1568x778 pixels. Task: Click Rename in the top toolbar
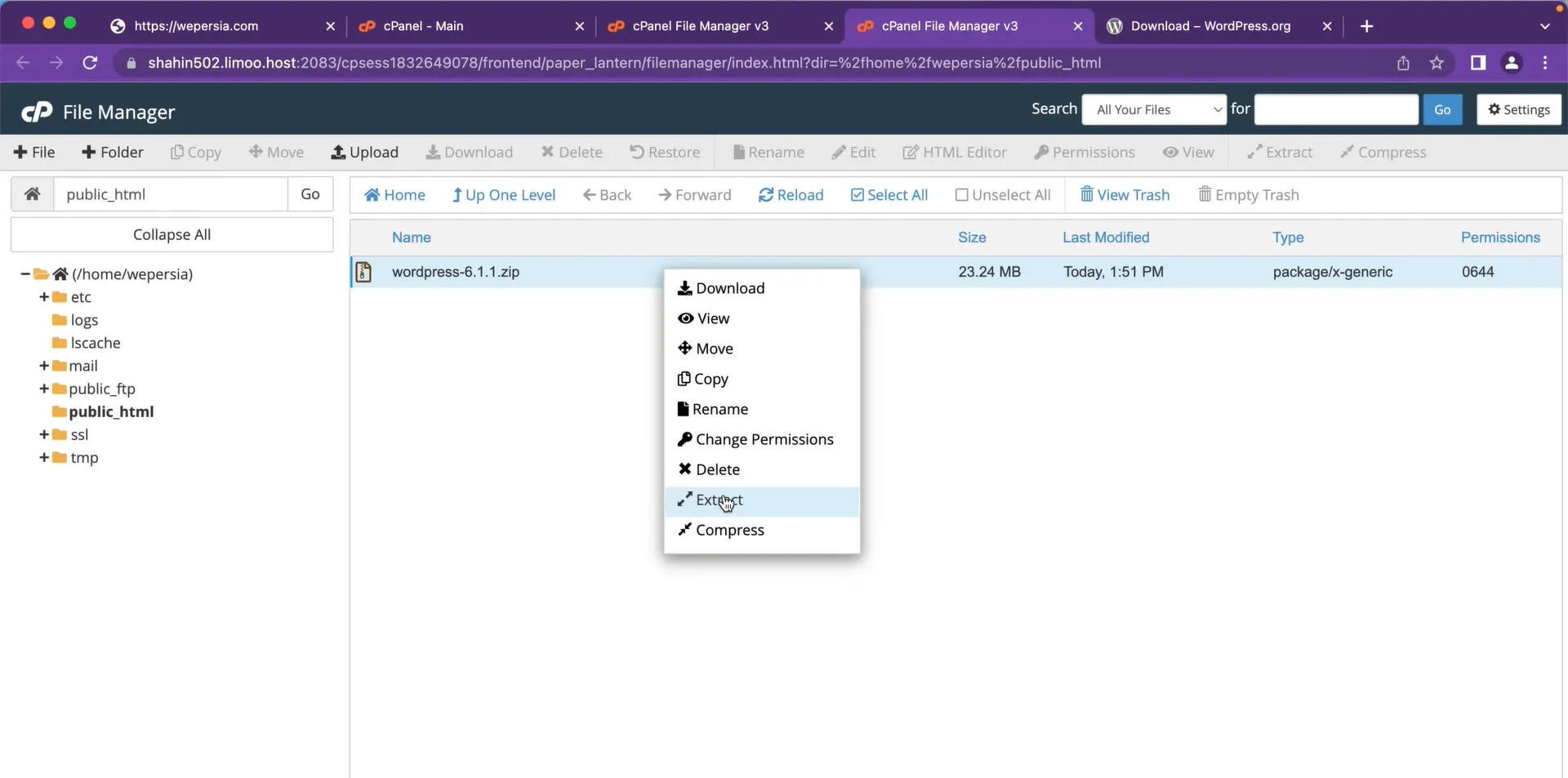(x=768, y=153)
